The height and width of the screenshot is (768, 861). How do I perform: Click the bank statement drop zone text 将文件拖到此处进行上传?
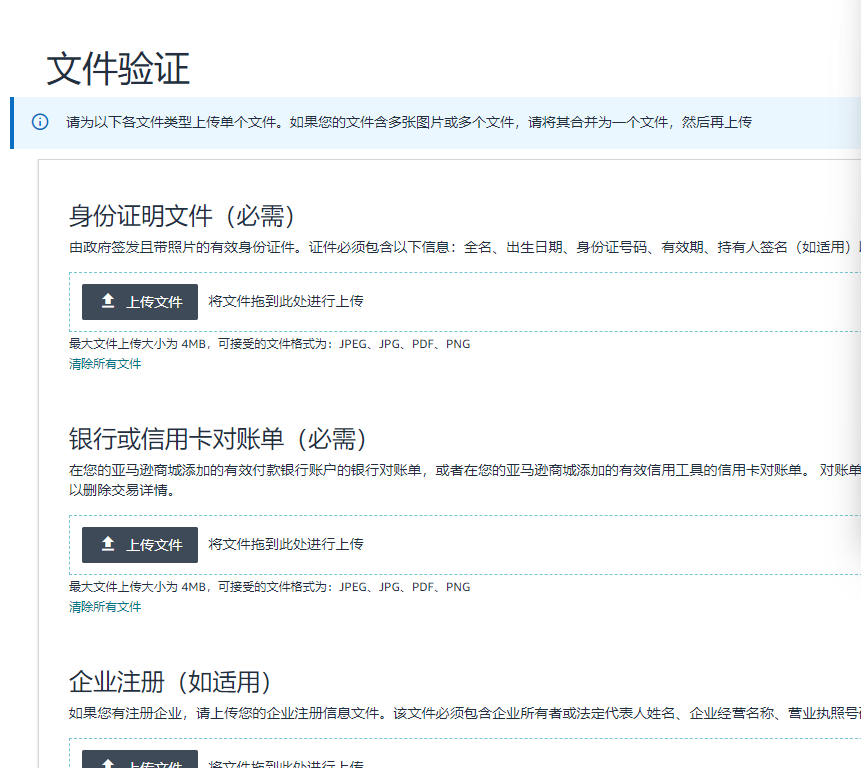(286, 544)
